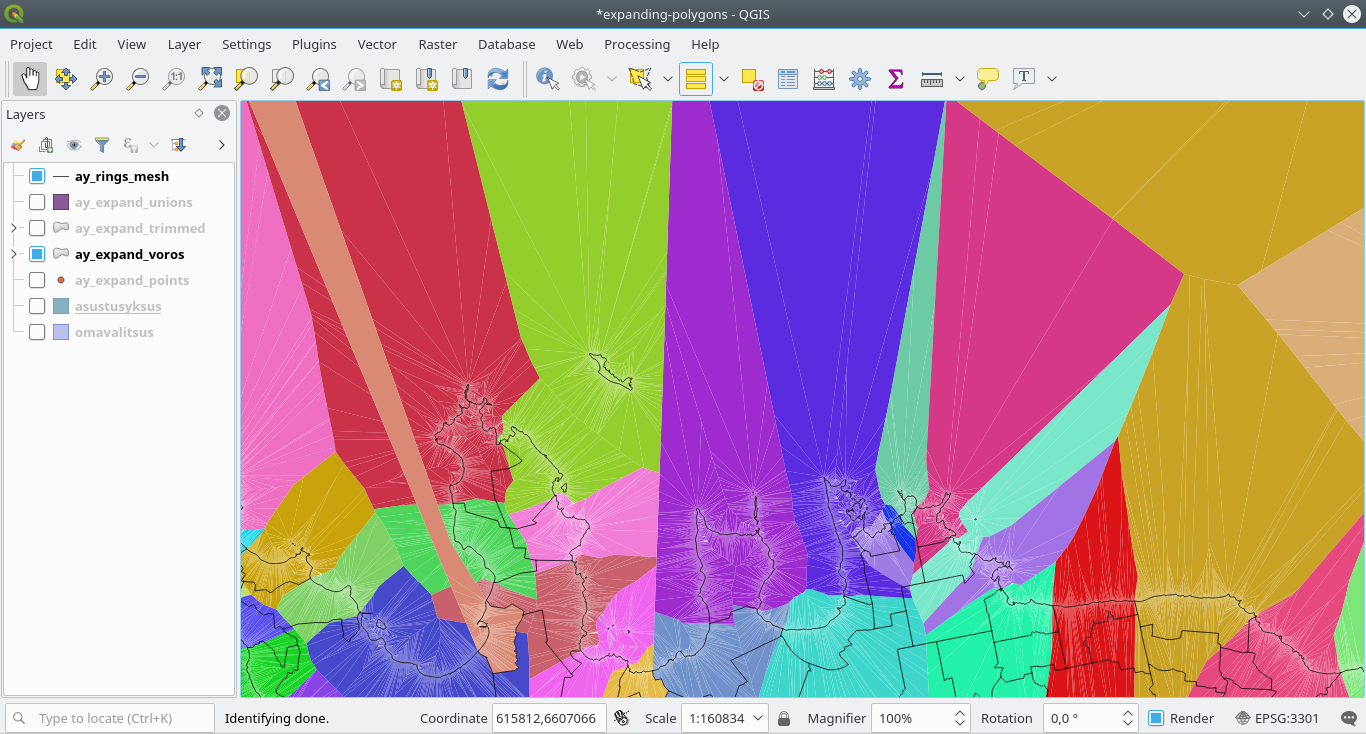The height and width of the screenshot is (734, 1366).
Task: Click the Zoom Full extent icon
Action: click(210, 79)
